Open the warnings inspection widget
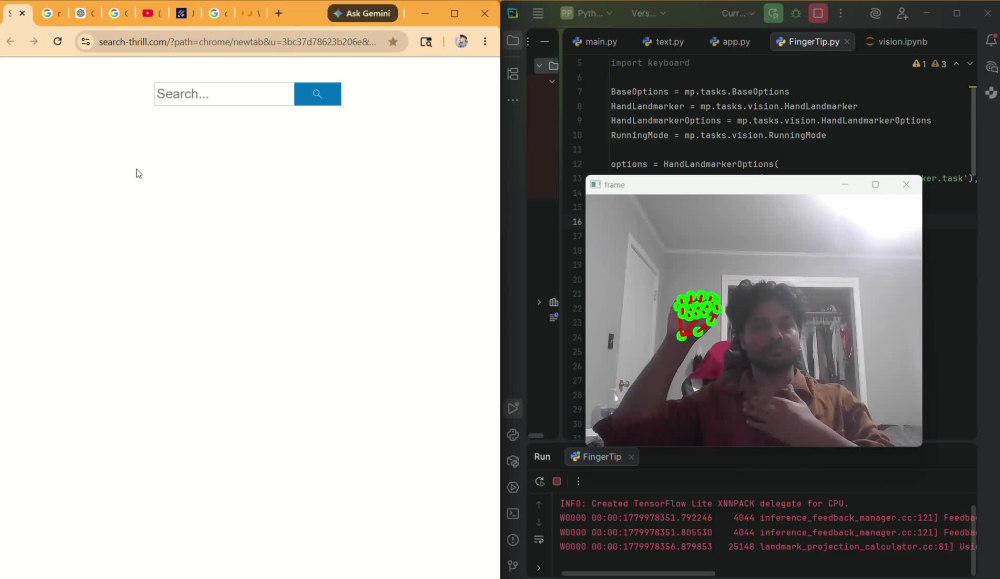 click(929, 64)
